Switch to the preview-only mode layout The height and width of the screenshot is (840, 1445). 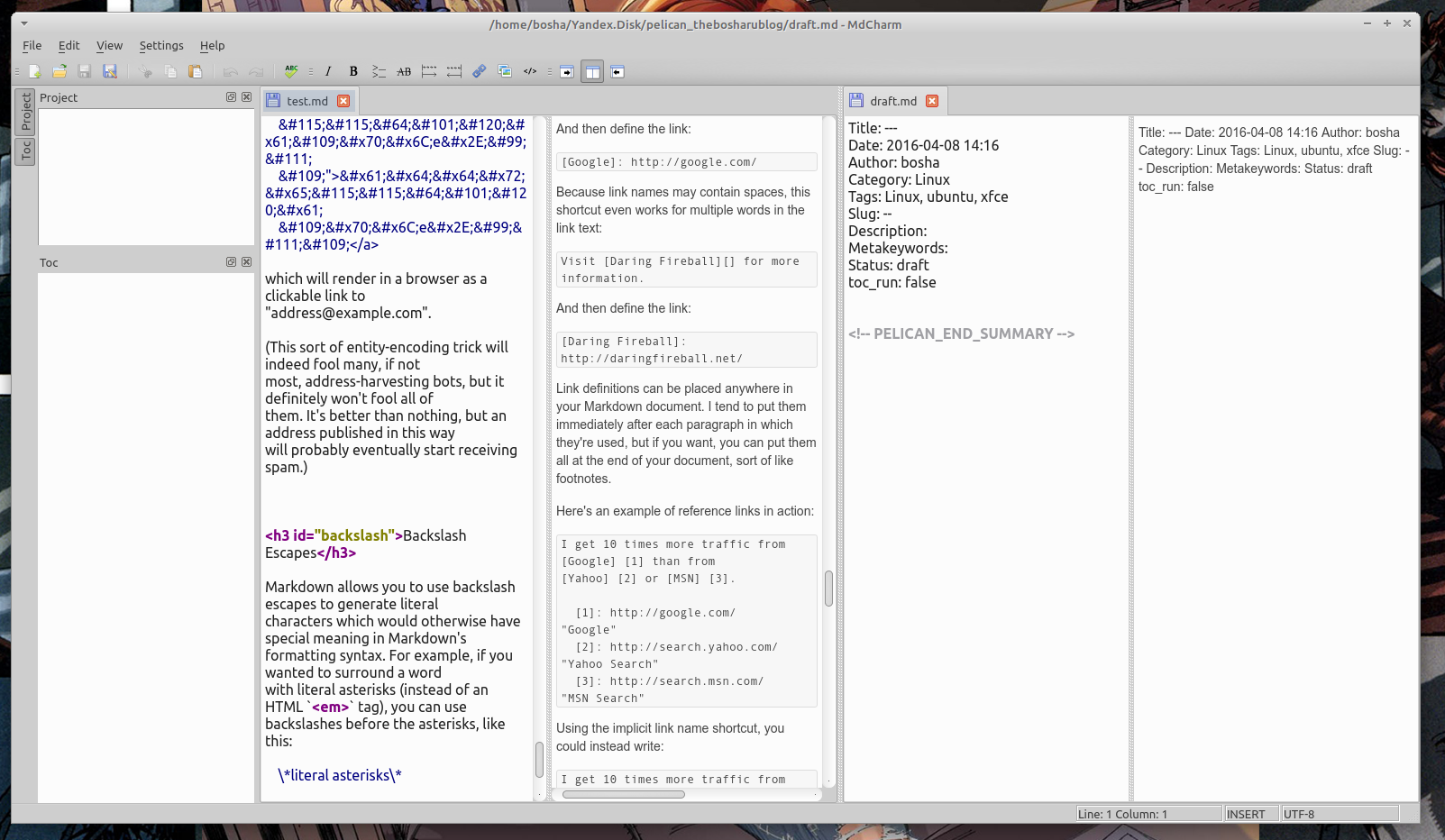[617, 71]
